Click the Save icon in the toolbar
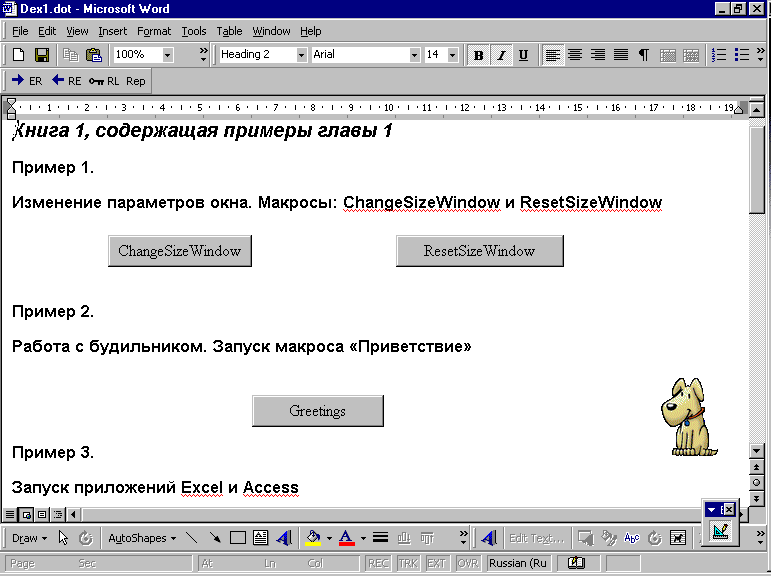The width and height of the screenshot is (772, 576). coord(42,55)
